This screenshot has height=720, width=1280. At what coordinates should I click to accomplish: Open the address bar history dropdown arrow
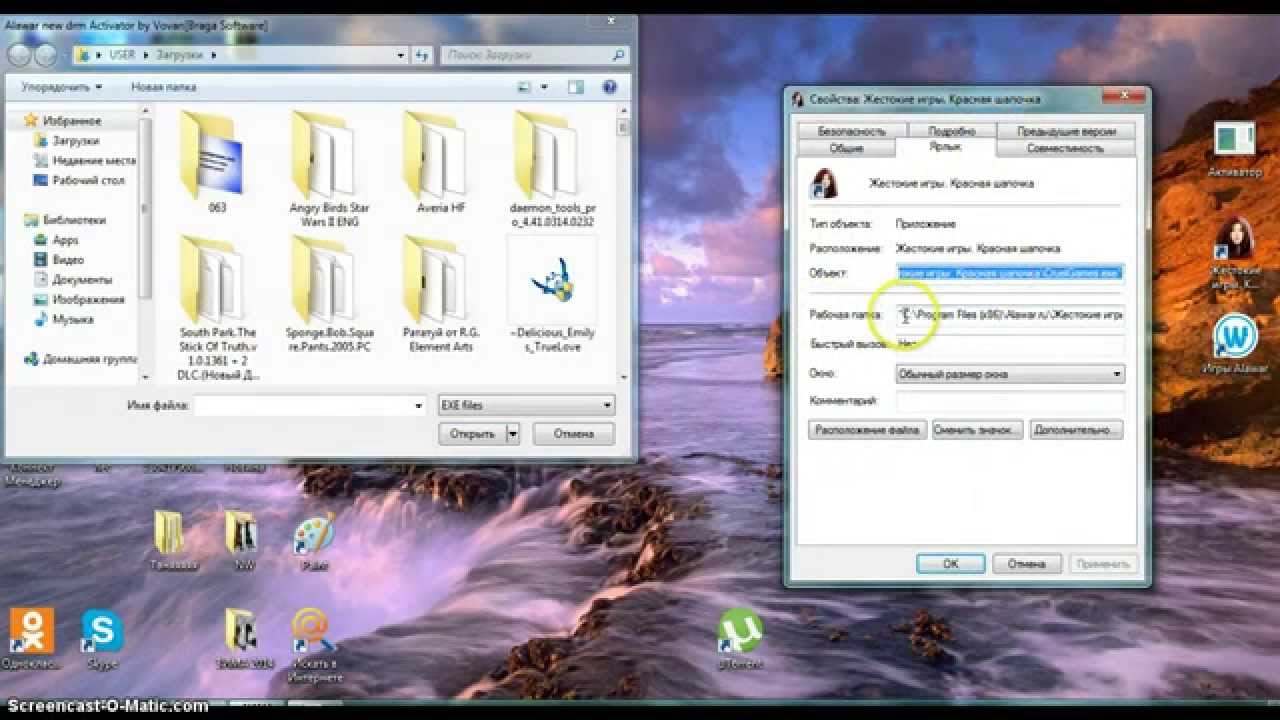[402, 55]
